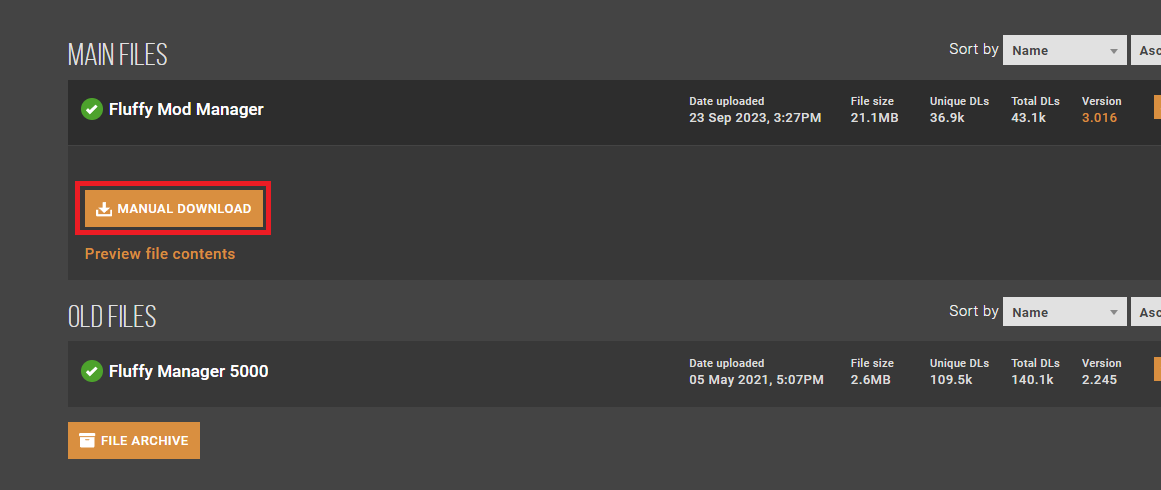The width and height of the screenshot is (1161, 490).
Task: Open the Main Files sort-by Name dropdown
Action: pyautogui.click(x=1065, y=51)
